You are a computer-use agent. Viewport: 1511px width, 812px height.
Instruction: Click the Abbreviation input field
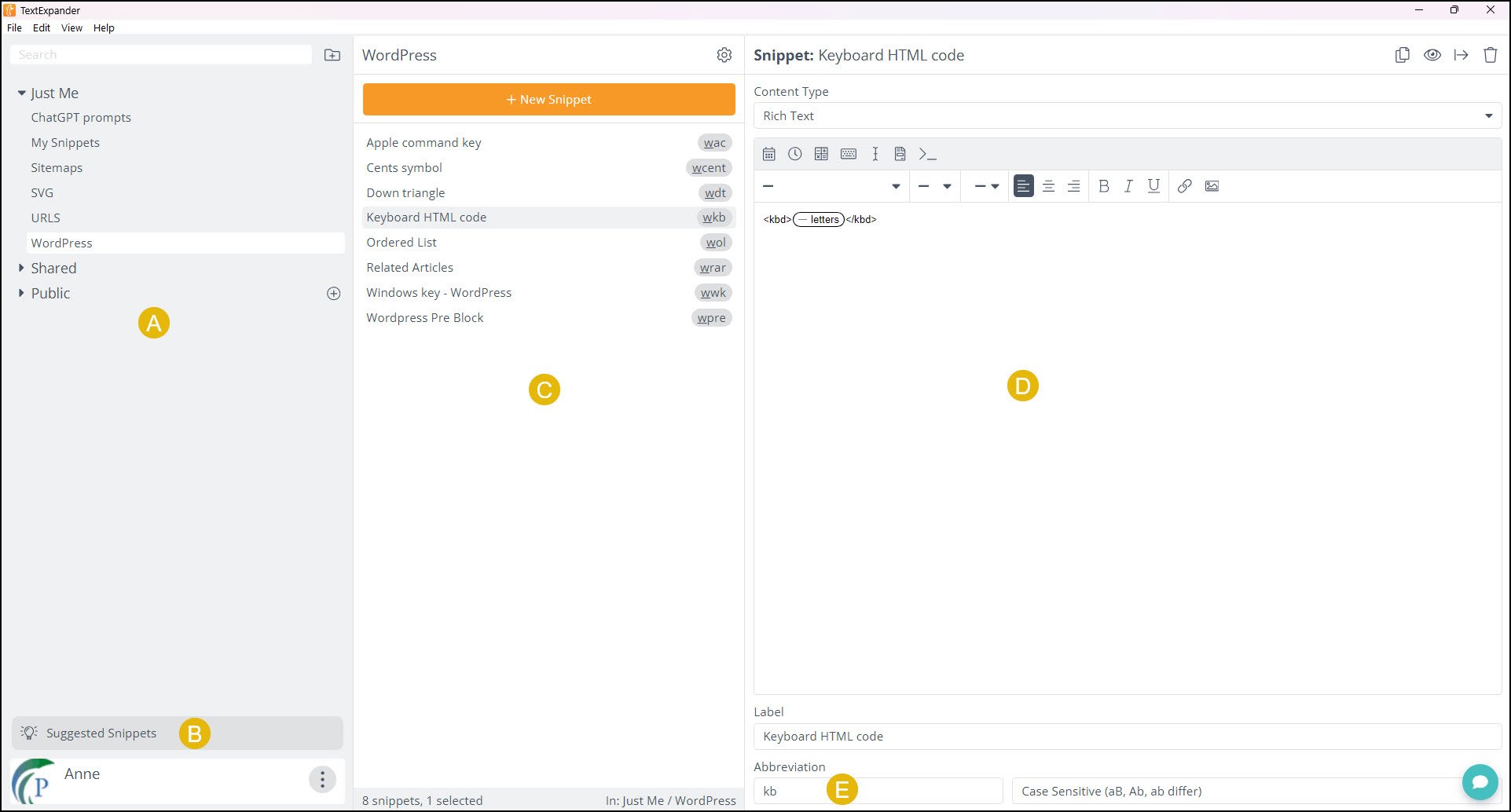[x=878, y=791]
